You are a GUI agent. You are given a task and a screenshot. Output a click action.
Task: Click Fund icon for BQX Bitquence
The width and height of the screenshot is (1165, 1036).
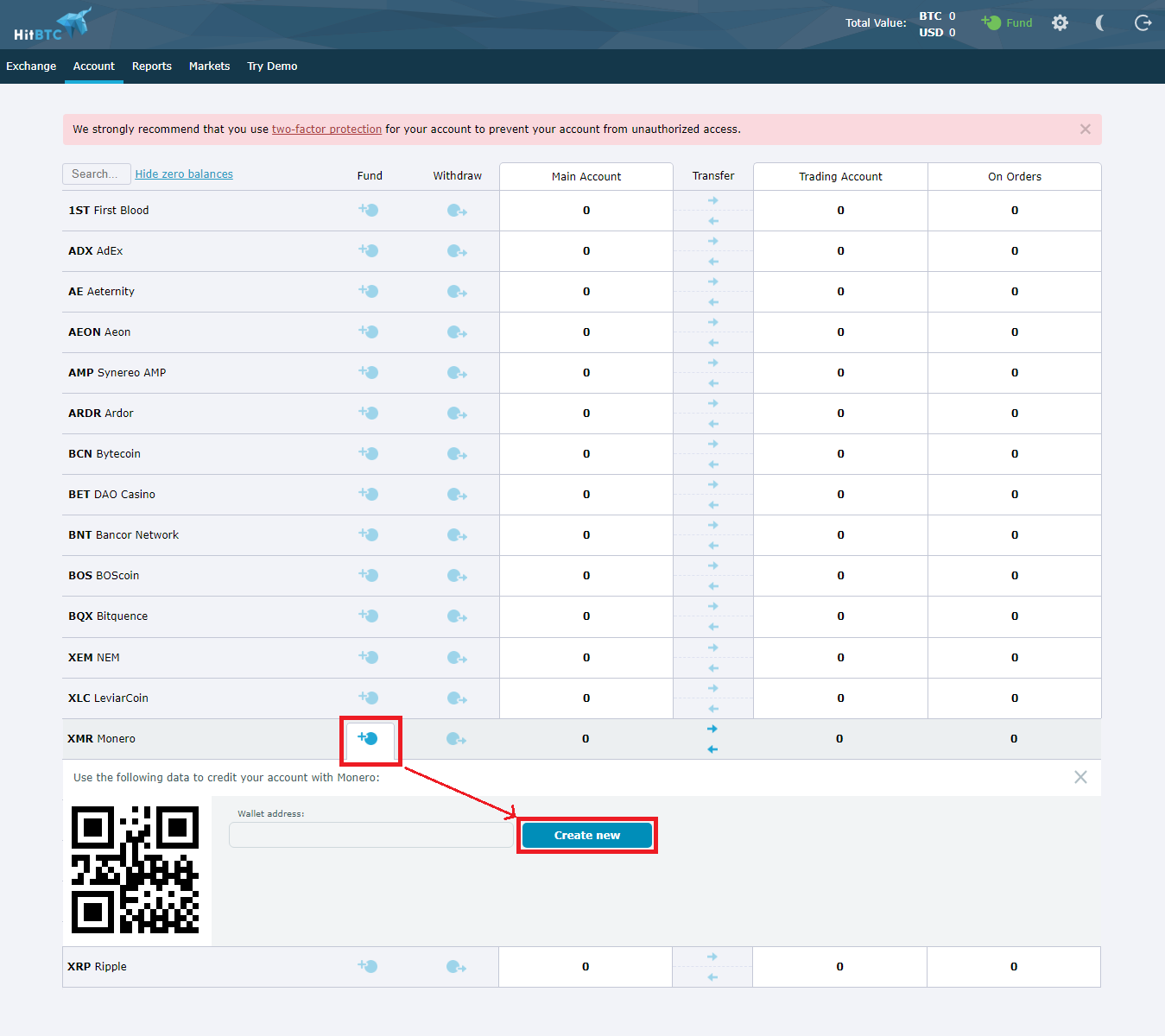pyautogui.click(x=369, y=616)
